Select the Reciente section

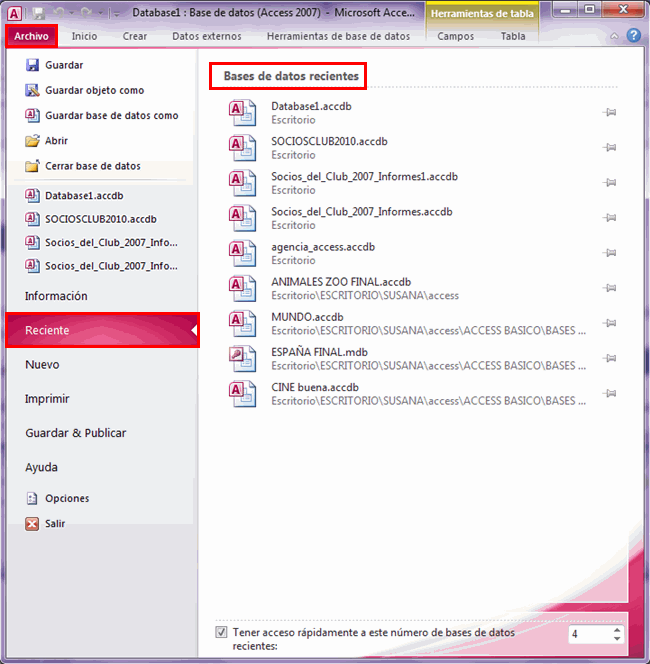(102, 330)
